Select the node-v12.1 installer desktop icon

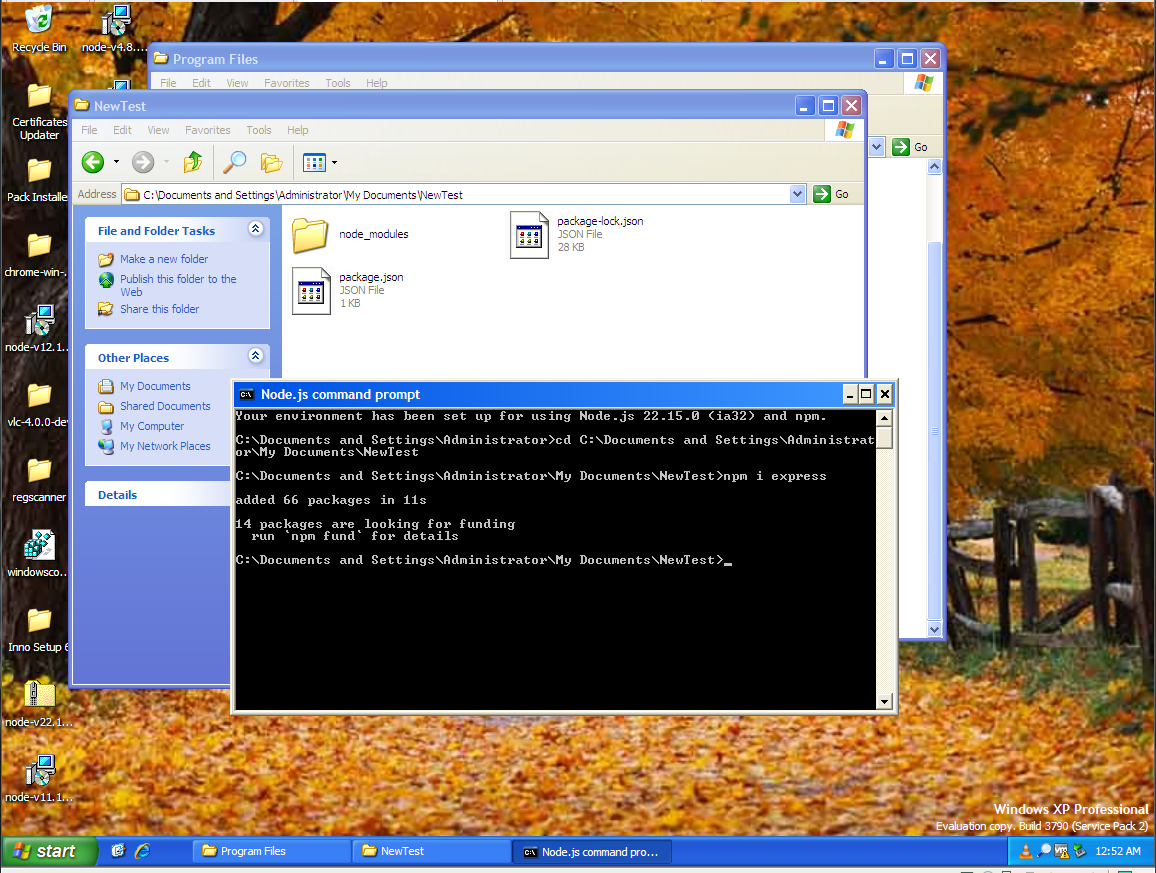pos(39,320)
